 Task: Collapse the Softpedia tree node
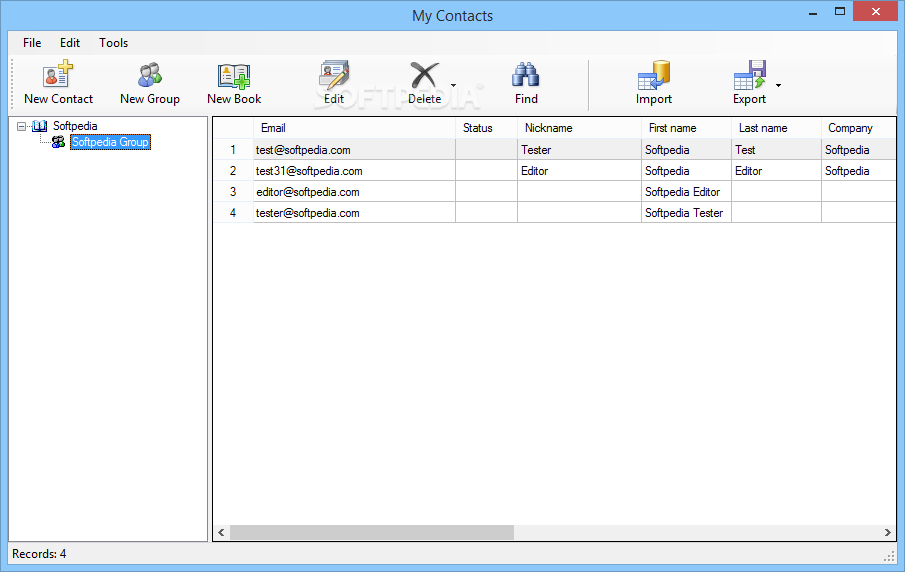point(21,126)
